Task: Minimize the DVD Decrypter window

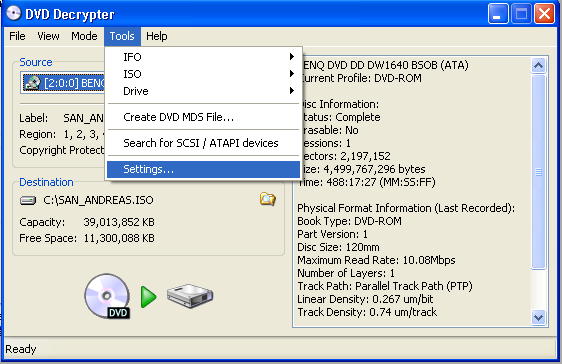Action: pyautogui.click(x=498, y=14)
